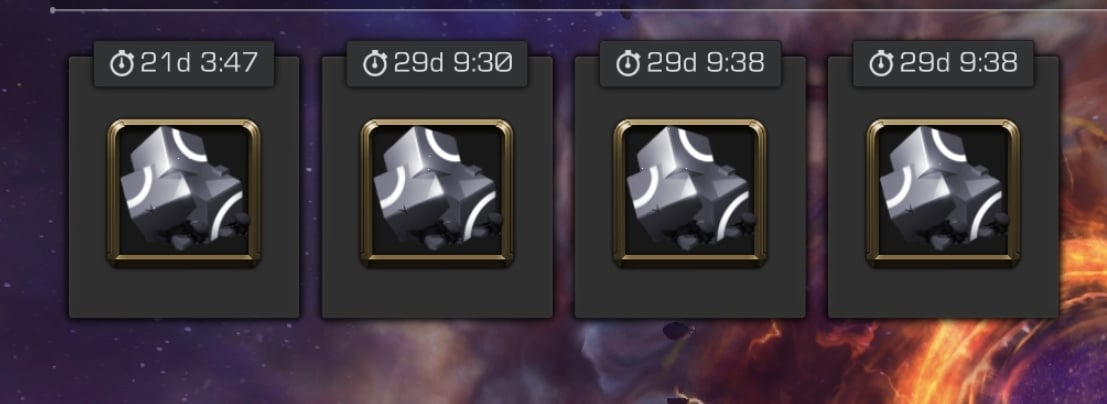Viewport: 1107px width, 404px height.
Task: Select the crystal item in the fourth card
Action: pyautogui.click(x=943, y=193)
